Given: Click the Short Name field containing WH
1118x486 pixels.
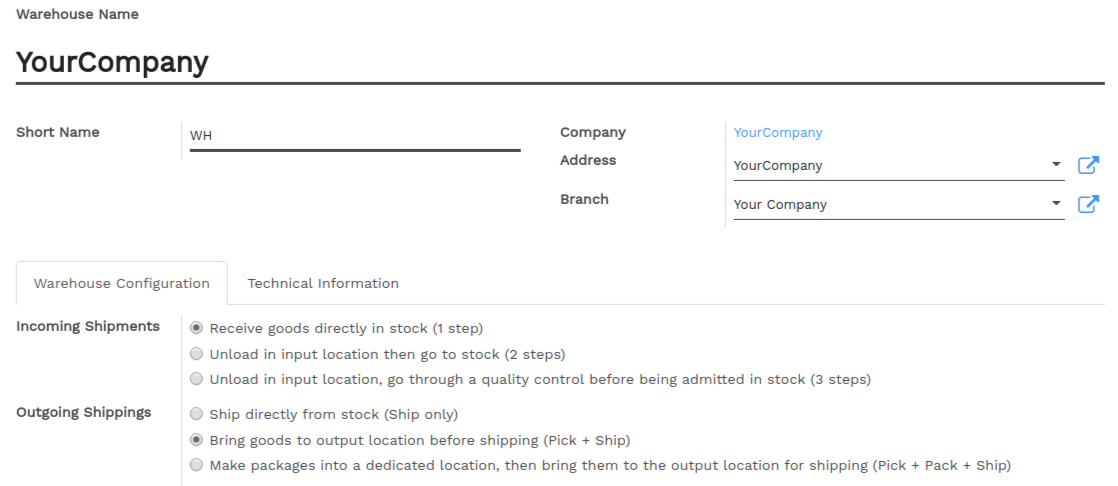Looking at the screenshot, I should coord(355,135).
